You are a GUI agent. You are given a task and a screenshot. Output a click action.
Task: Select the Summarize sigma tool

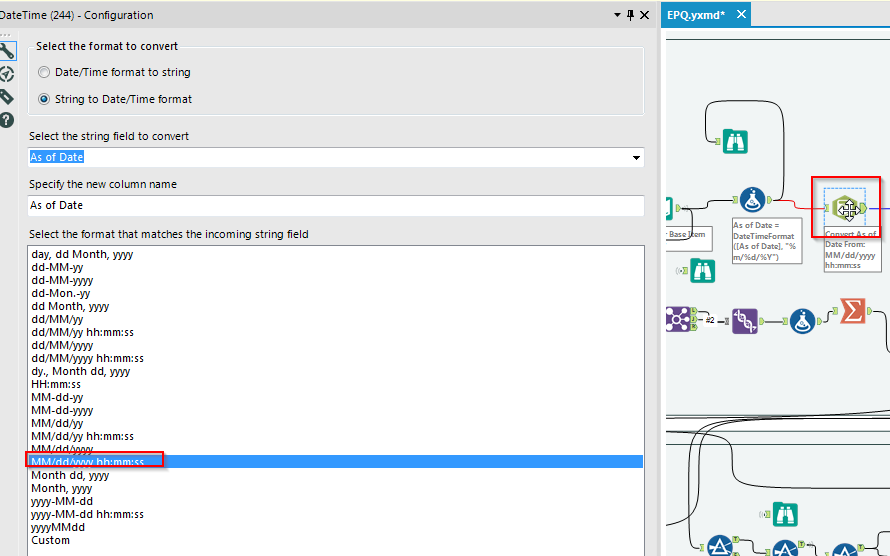coord(853,311)
